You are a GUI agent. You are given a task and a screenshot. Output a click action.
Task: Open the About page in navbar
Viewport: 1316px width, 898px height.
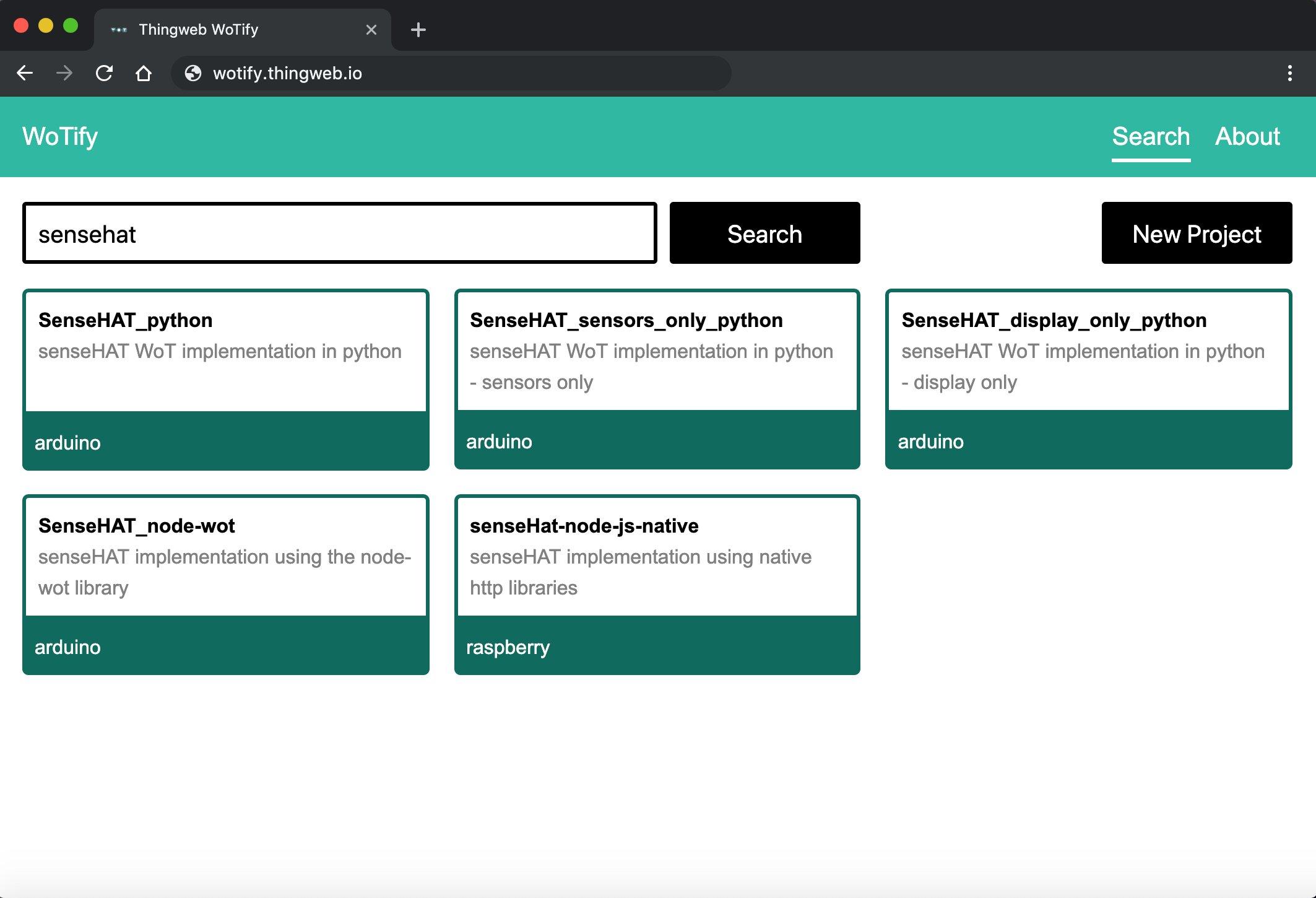[x=1247, y=136]
